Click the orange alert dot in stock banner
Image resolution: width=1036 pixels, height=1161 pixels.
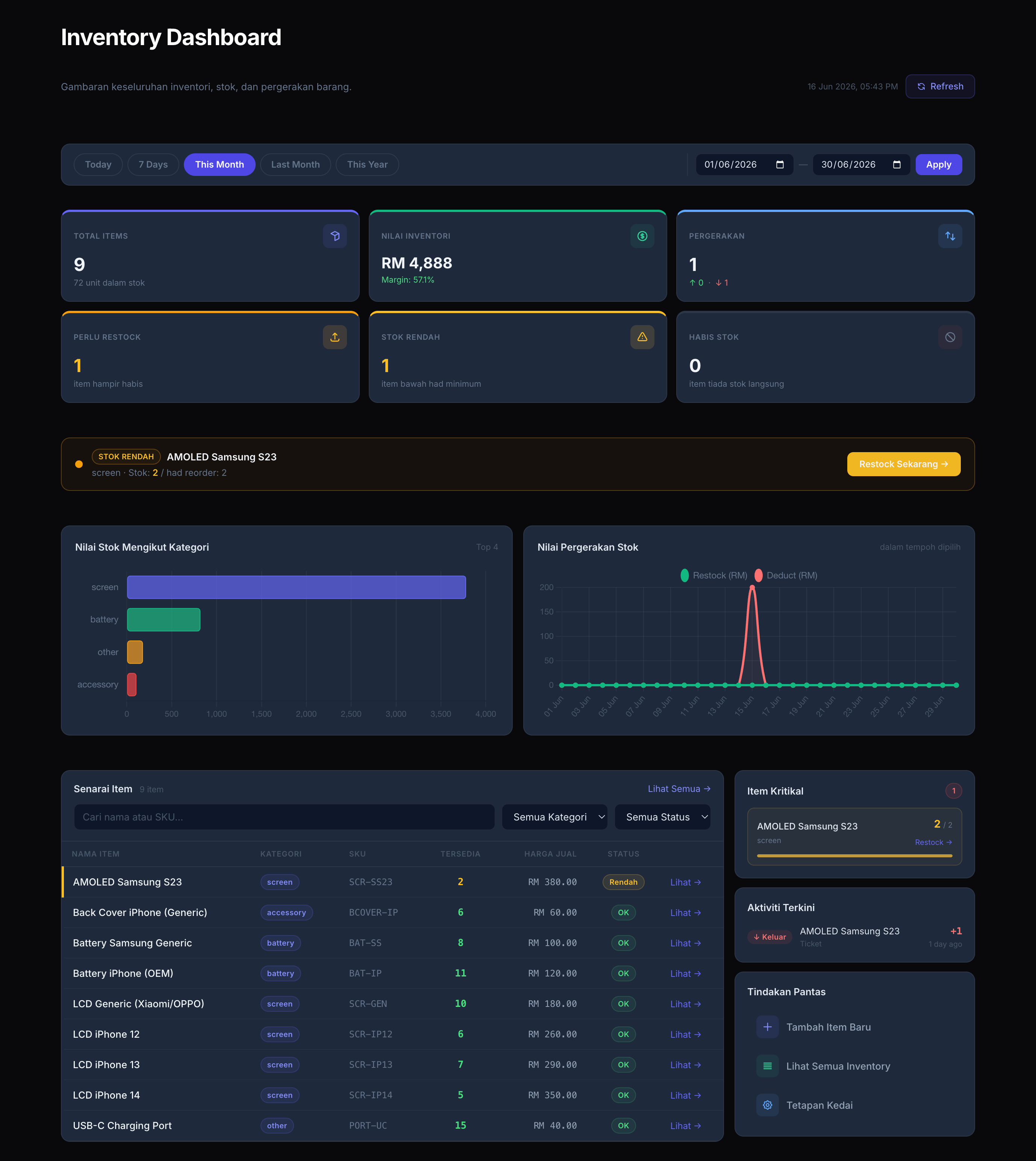point(79,465)
